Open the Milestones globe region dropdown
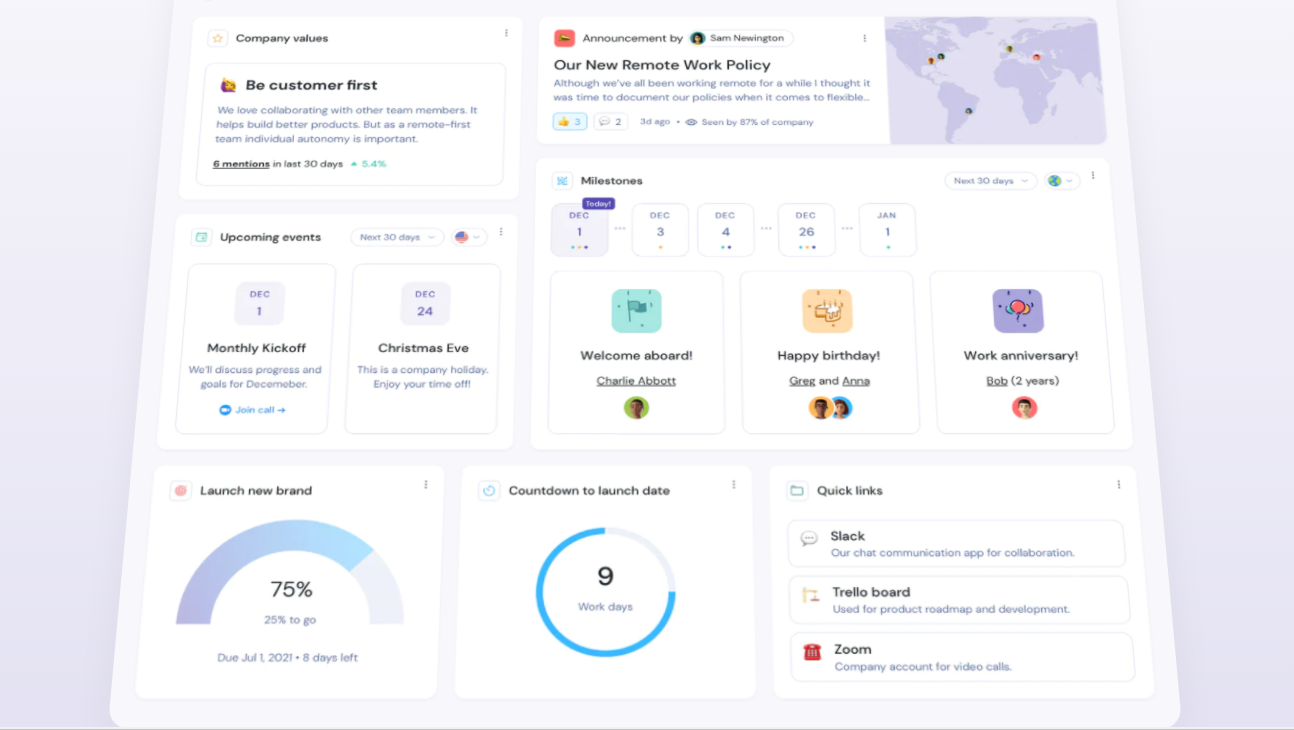The image size is (1294, 730). point(1061,181)
